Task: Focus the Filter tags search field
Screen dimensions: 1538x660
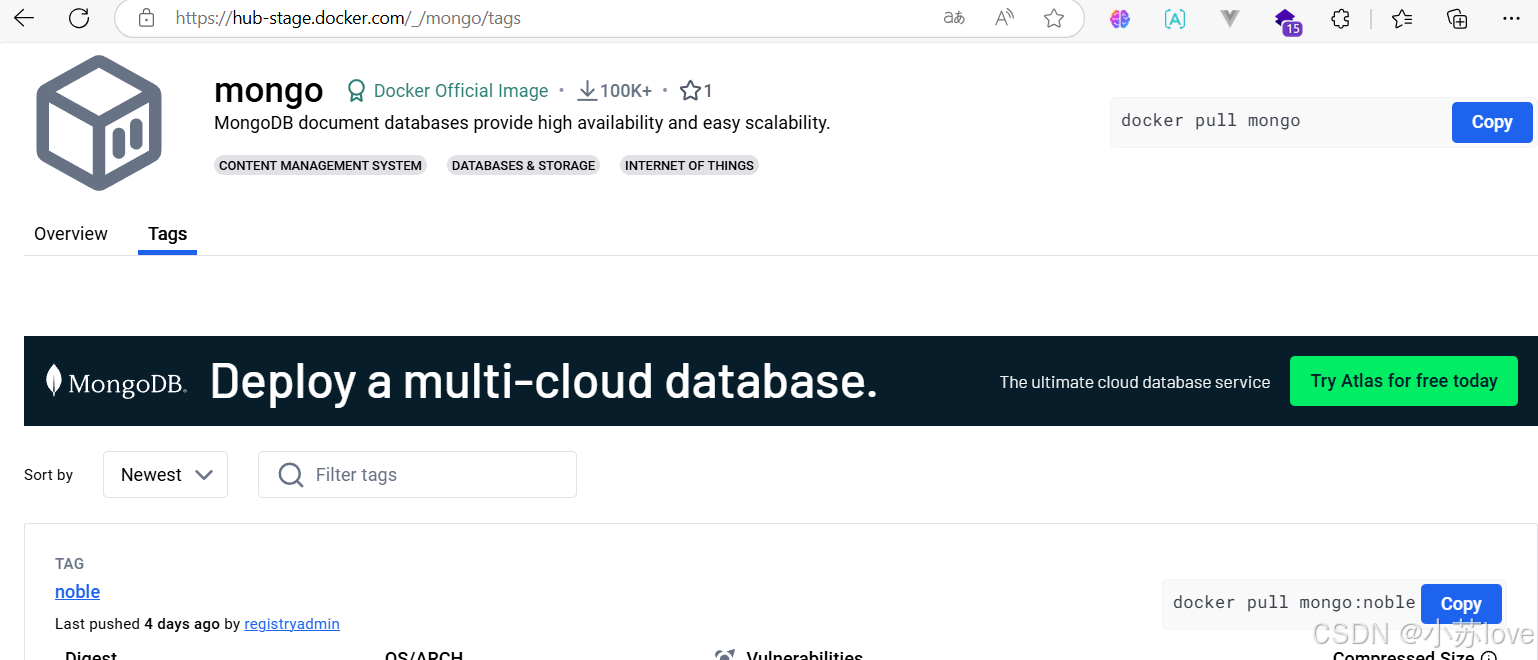Action: [x=417, y=475]
